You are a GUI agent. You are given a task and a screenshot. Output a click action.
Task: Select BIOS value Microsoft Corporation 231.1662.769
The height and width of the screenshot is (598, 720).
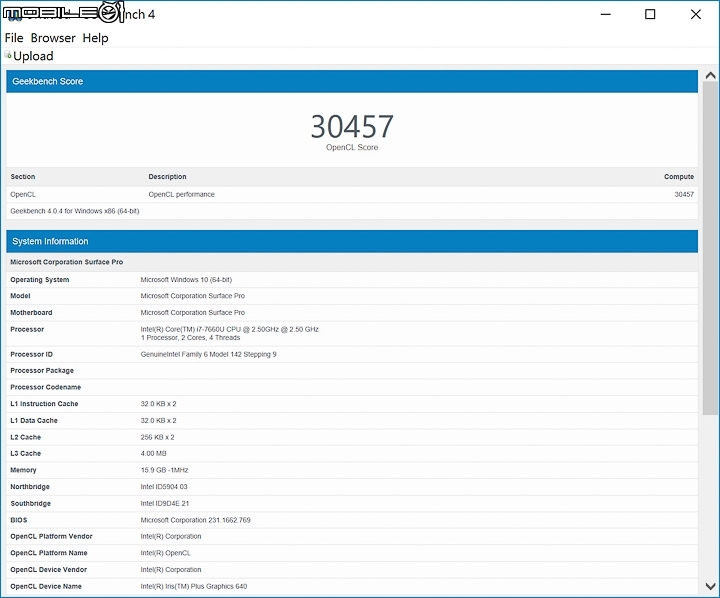coord(195,520)
